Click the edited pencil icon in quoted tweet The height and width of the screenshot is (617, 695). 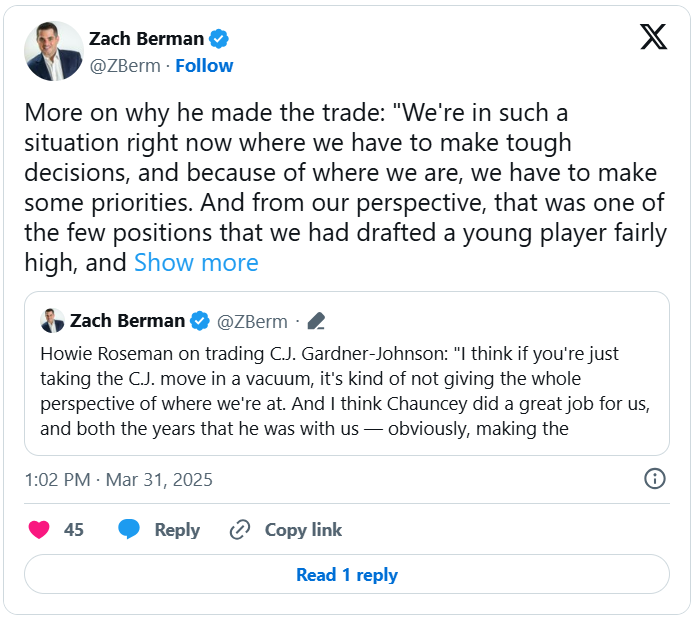pyautogui.click(x=316, y=321)
